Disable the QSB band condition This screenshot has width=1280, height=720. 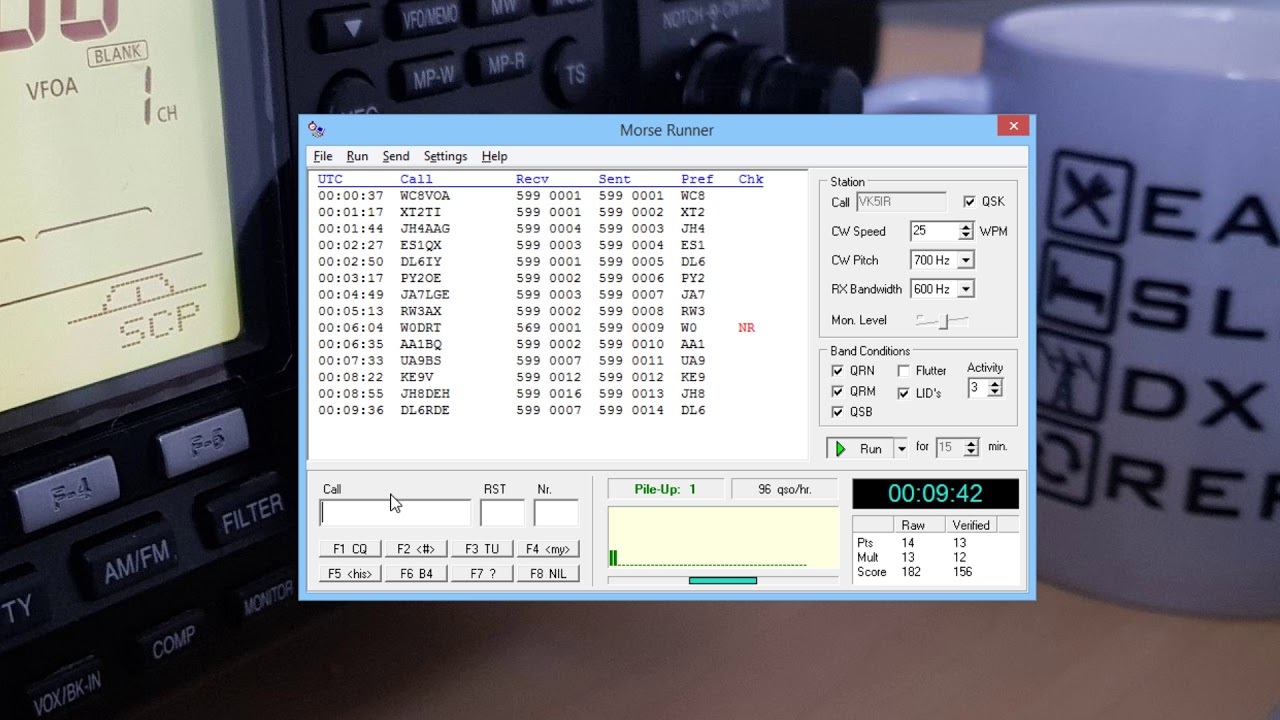pyautogui.click(x=837, y=412)
